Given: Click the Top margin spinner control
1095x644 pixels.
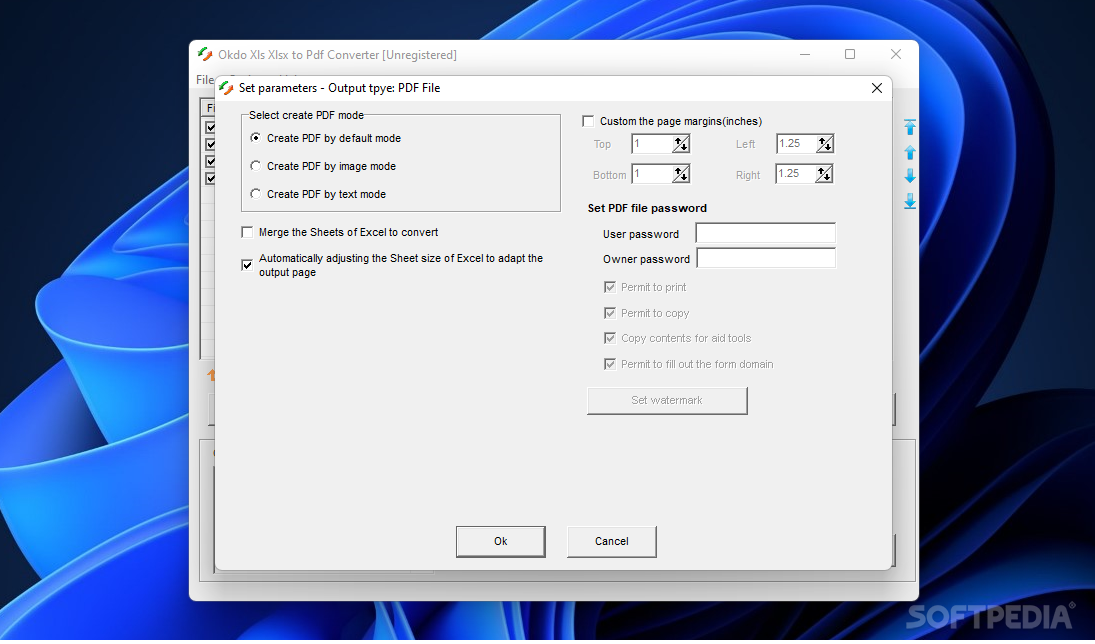Looking at the screenshot, I should [x=681, y=144].
